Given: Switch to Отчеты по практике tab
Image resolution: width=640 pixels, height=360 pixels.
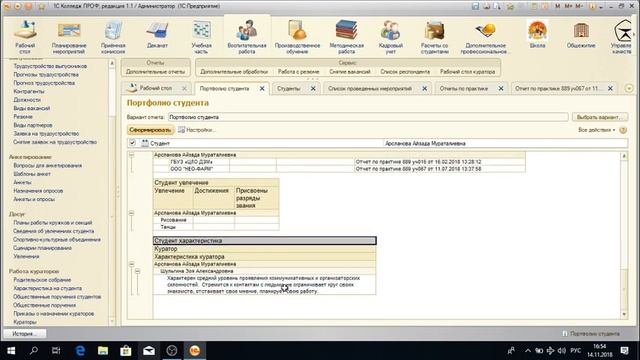Looking at the screenshot, I should click(464, 89).
